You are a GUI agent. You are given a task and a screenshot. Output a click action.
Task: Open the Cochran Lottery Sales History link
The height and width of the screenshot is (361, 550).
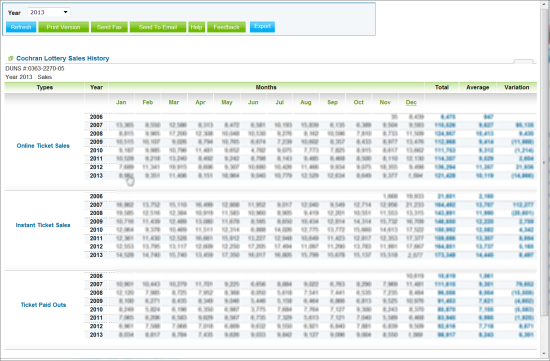point(63,58)
